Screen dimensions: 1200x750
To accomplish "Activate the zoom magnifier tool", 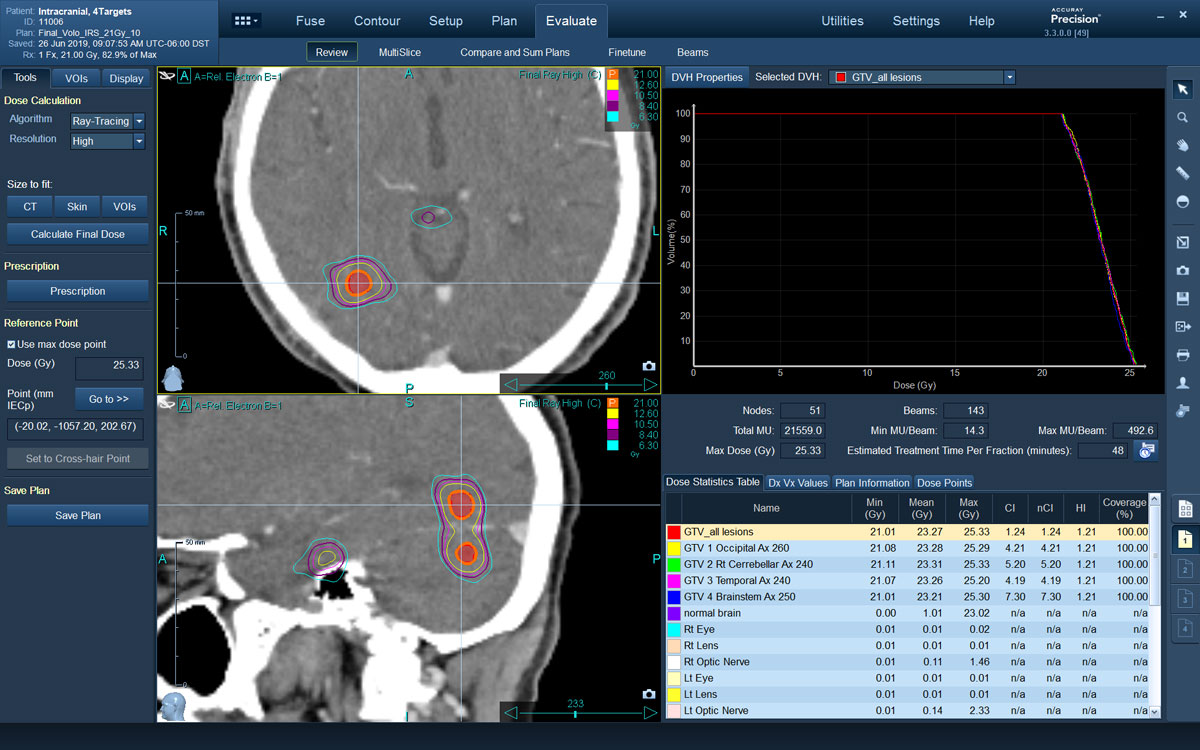I will pos(1182,117).
